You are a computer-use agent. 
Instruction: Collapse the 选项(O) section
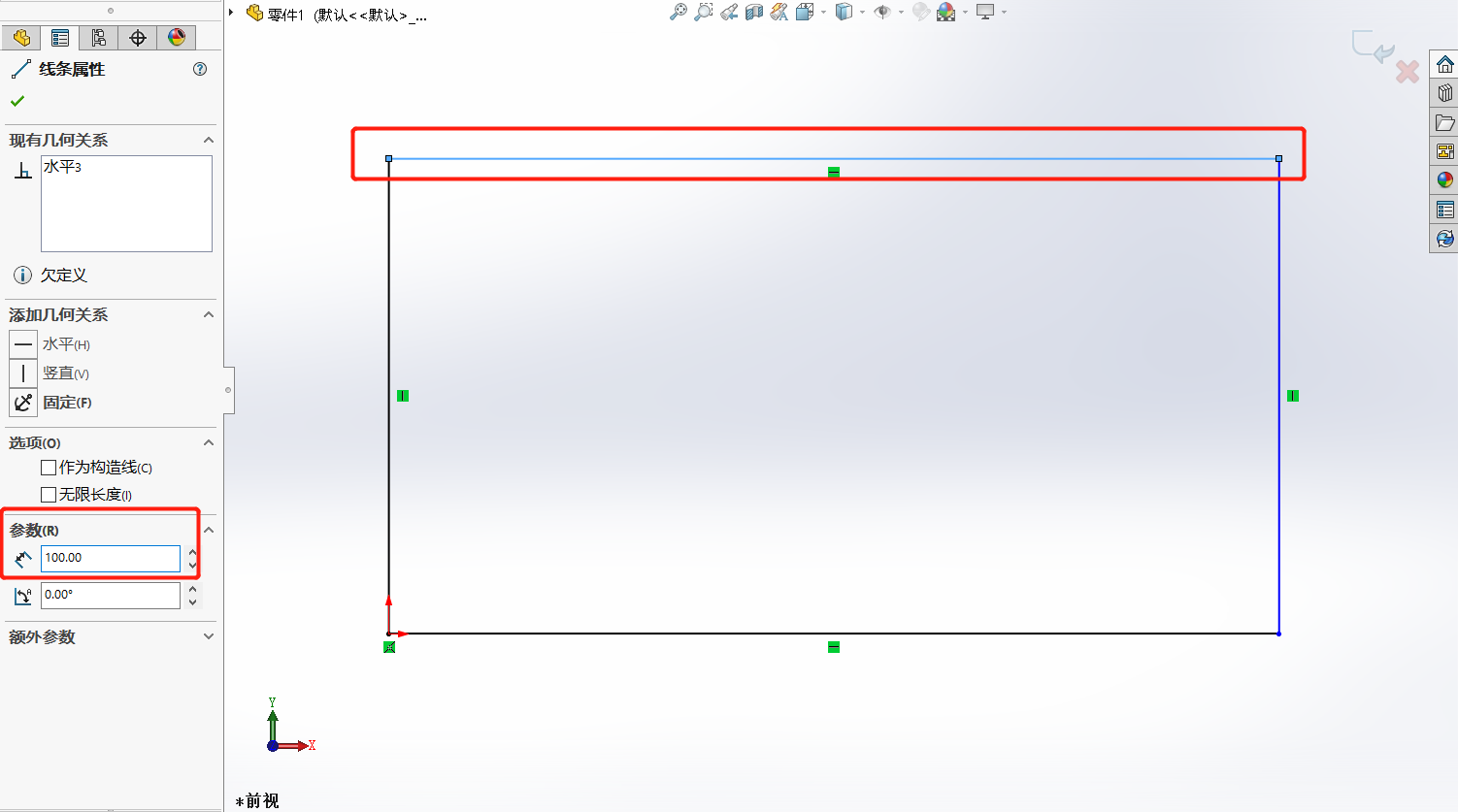pyautogui.click(x=208, y=442)
